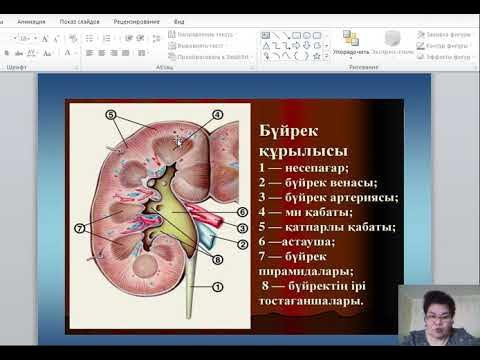
Task: Open the numbered list button
Action: pos(107,38)
